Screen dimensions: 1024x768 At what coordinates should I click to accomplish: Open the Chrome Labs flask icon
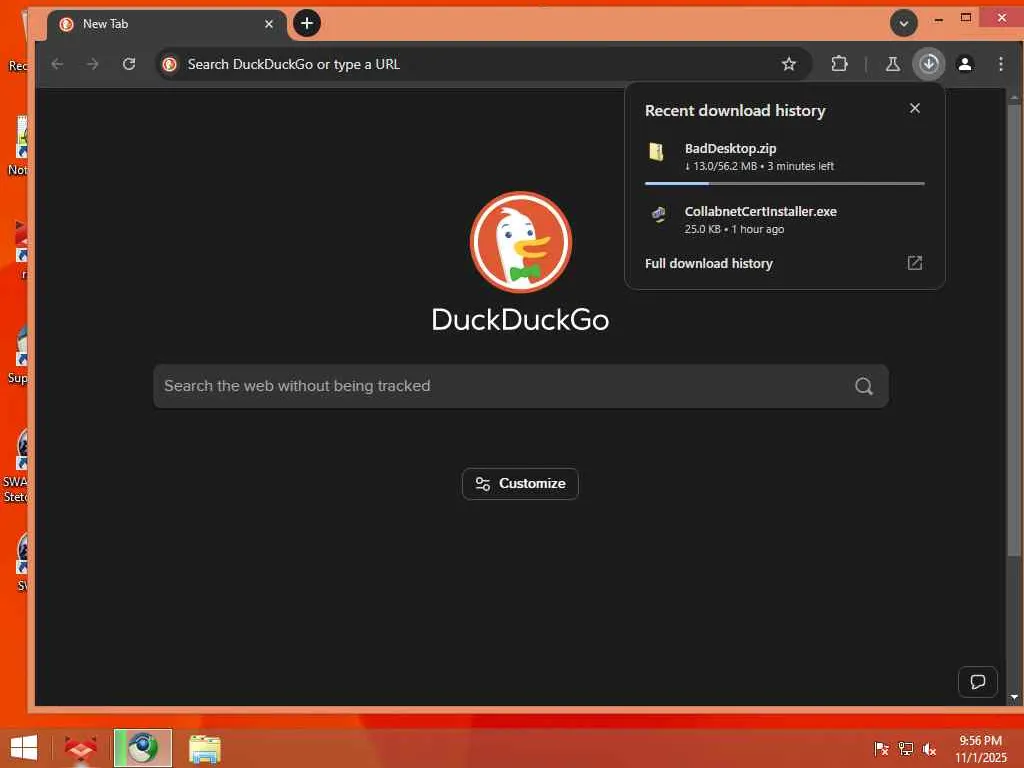coord(892,64)
